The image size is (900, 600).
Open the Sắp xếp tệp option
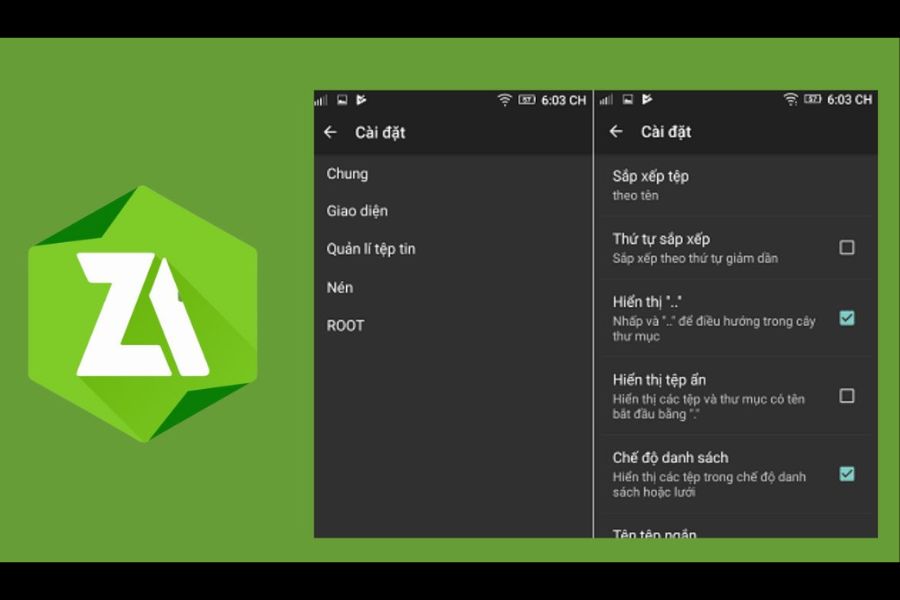(736, 185)
